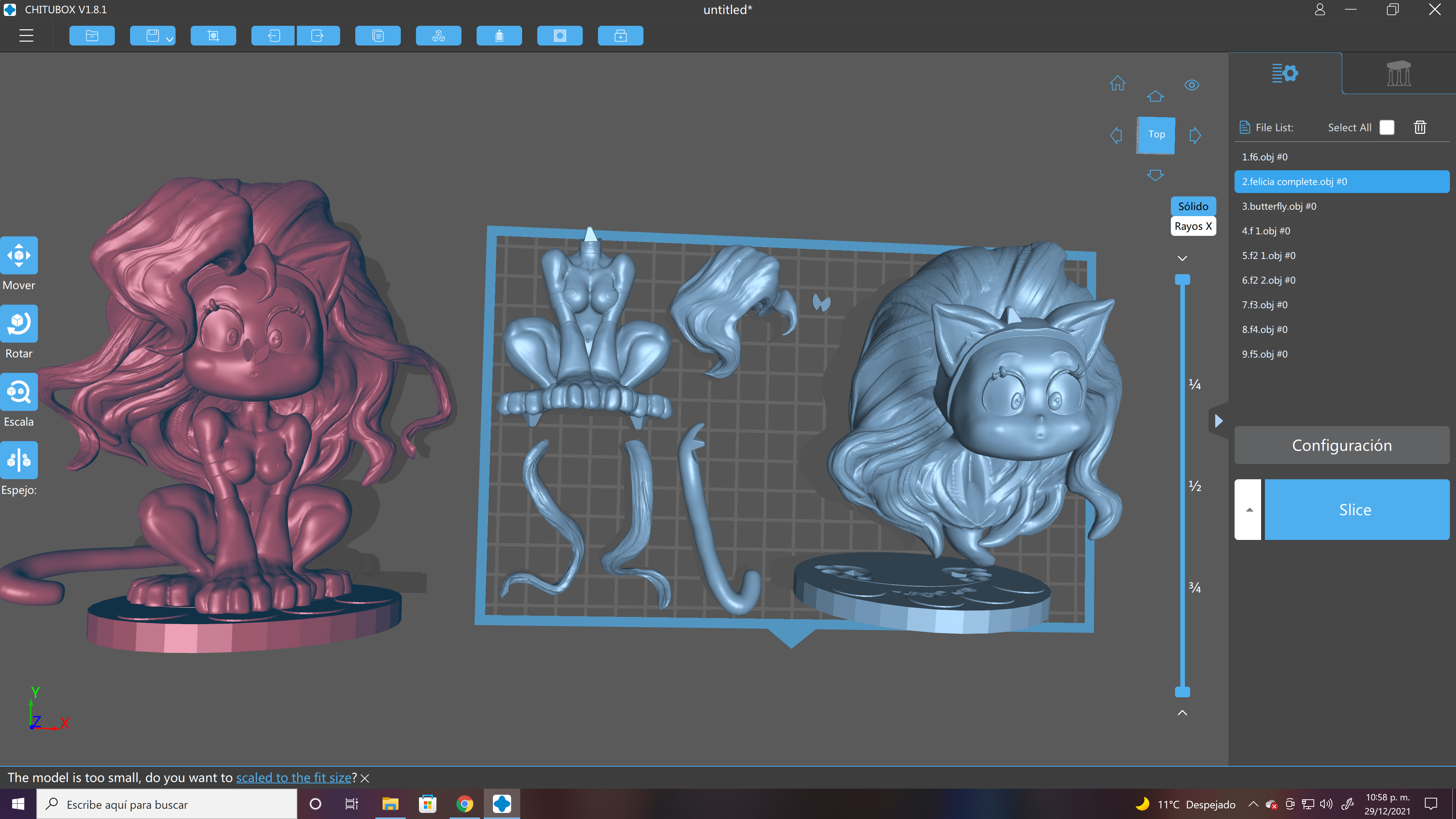The width and height of the screenshot is (1456, 819).
Task: Select 6.f2 2.obj #0 in file list
Action: tap(1342, 280)
